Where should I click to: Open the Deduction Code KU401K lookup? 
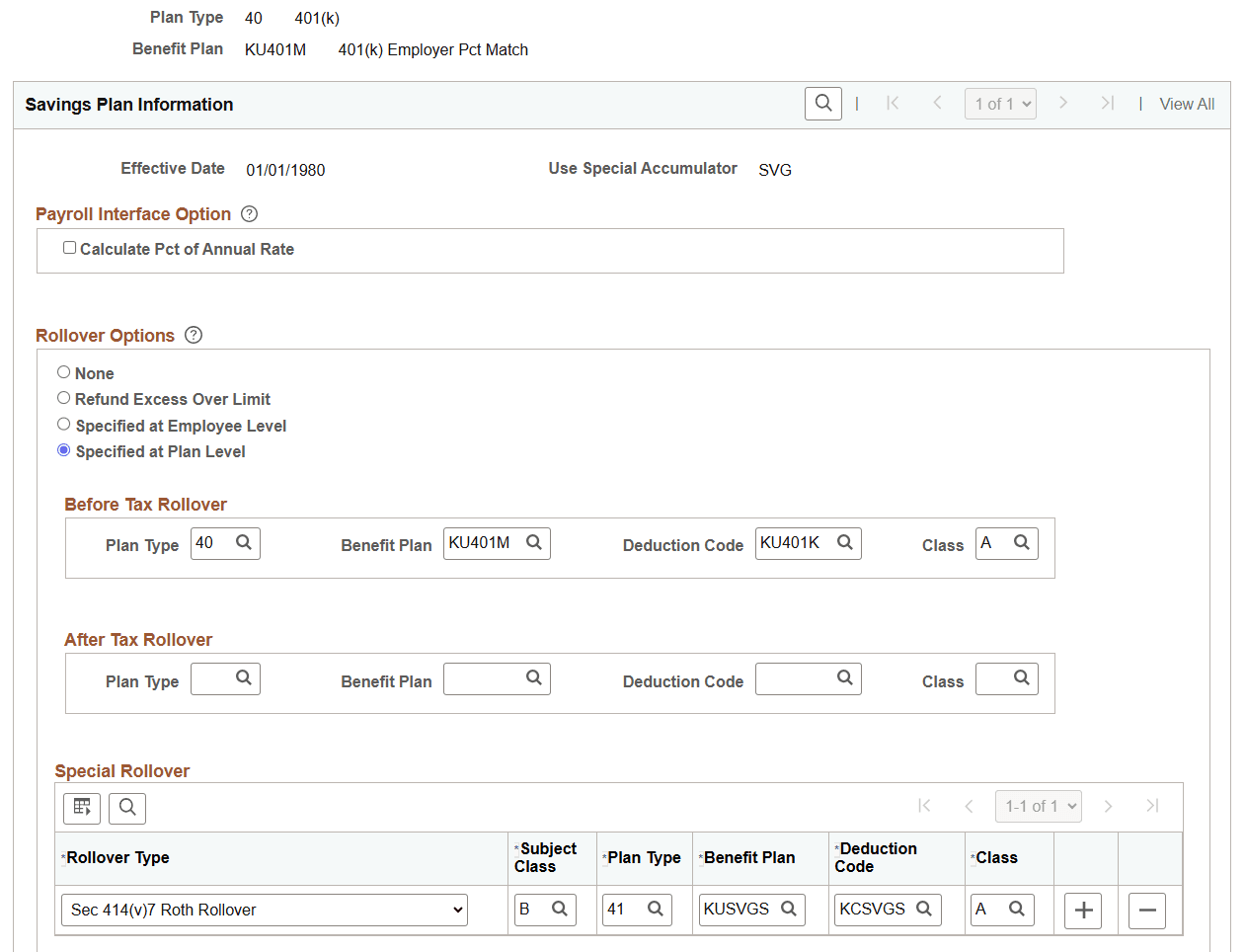[x=844, y=542]
